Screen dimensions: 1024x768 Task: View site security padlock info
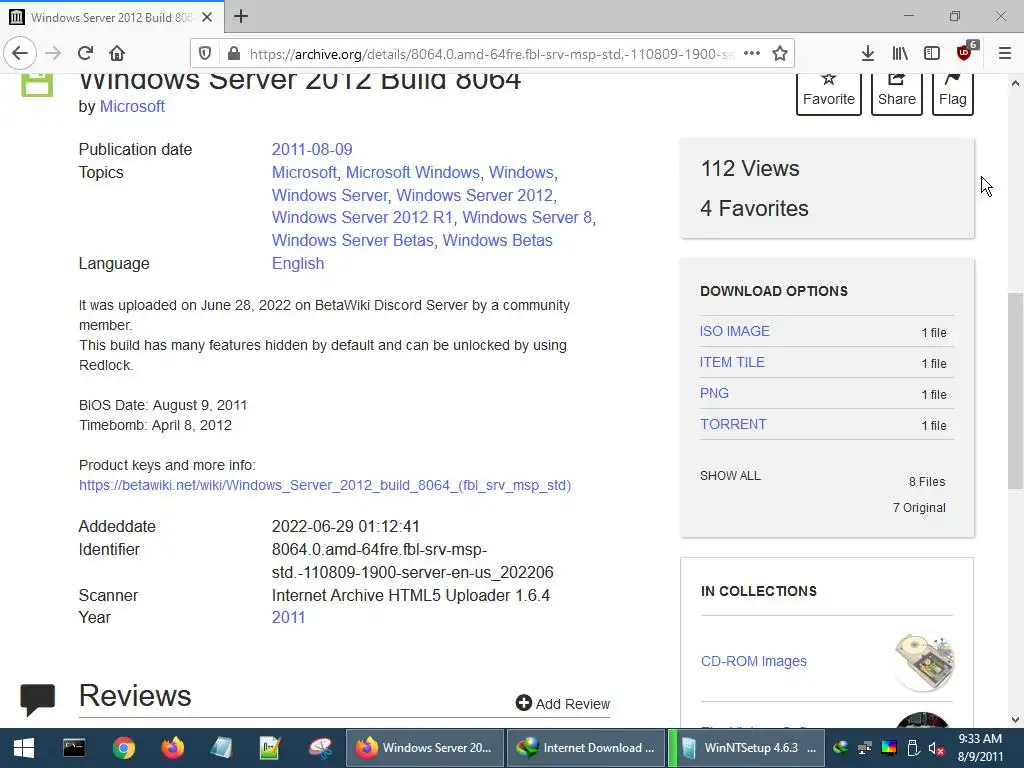[x=233, y=54]
